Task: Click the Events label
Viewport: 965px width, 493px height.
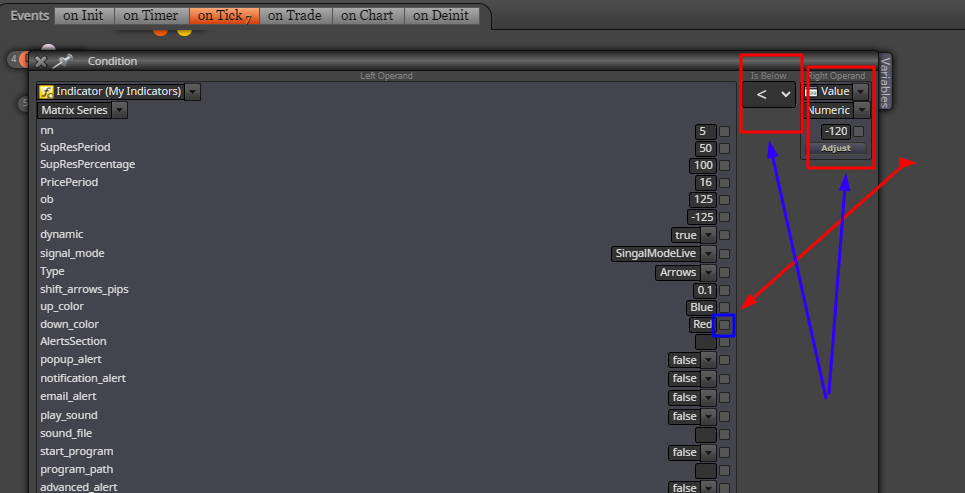Action: (30, 15)
